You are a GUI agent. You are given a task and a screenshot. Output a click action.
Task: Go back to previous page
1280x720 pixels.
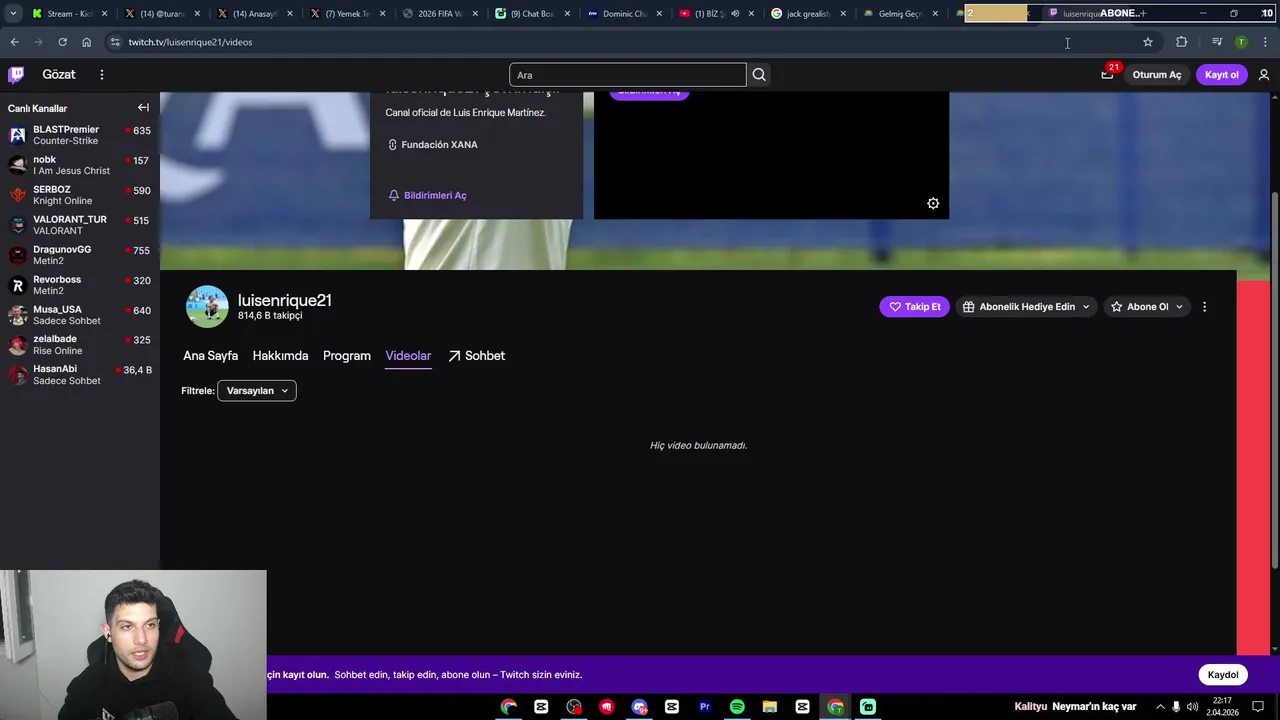14,42
